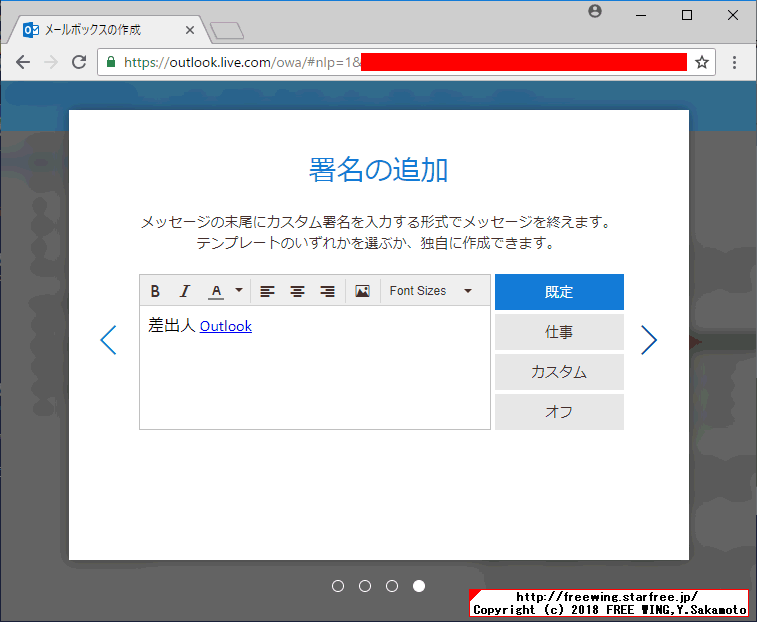The image size is (757, 622).
Task: Open a new browser tab
Action: point(227,30)
